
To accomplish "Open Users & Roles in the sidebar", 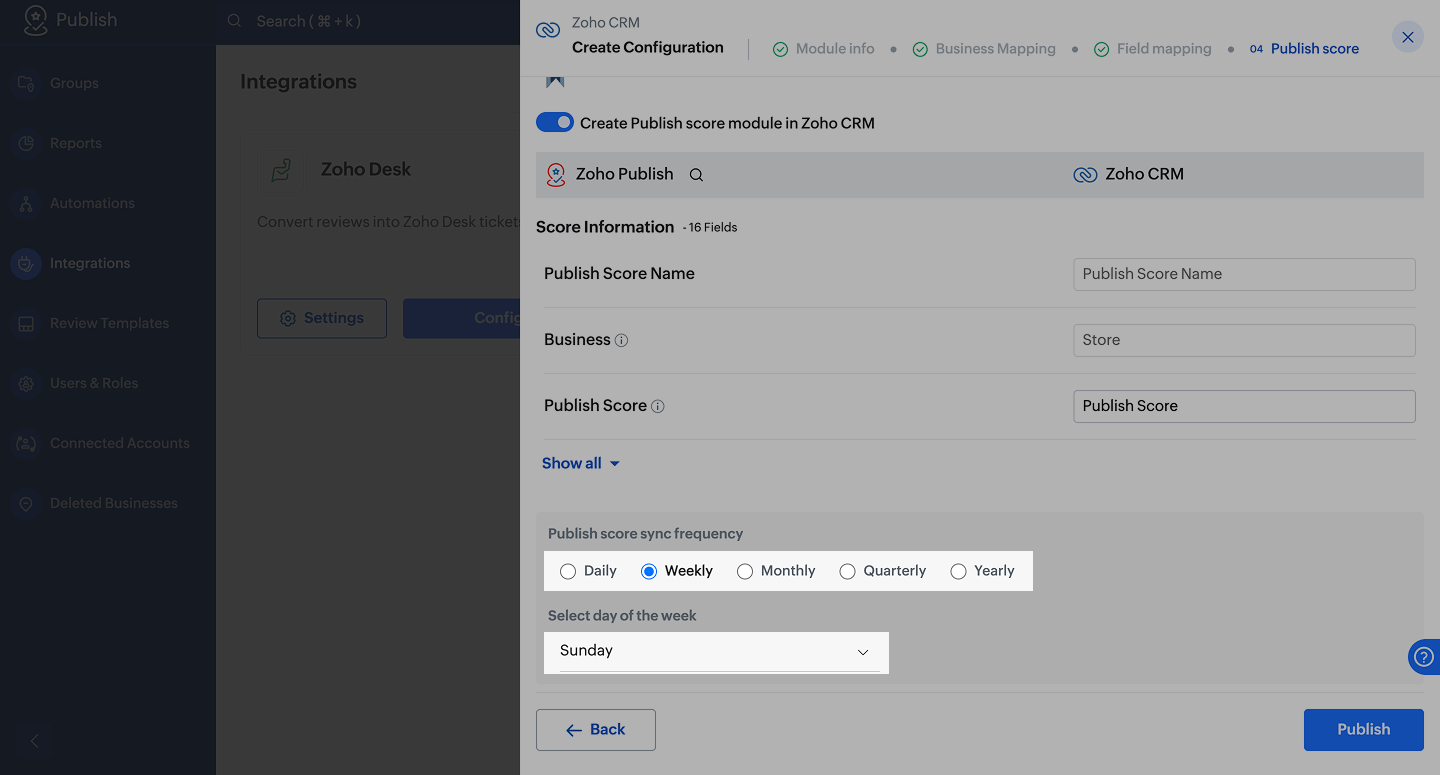I will 94,383.
